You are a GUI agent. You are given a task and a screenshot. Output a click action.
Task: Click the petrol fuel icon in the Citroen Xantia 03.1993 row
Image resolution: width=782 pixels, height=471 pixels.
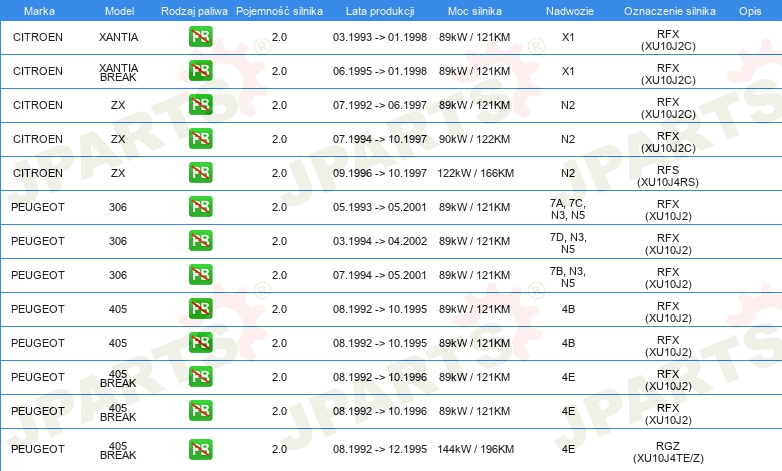click(x=200, y=37)
